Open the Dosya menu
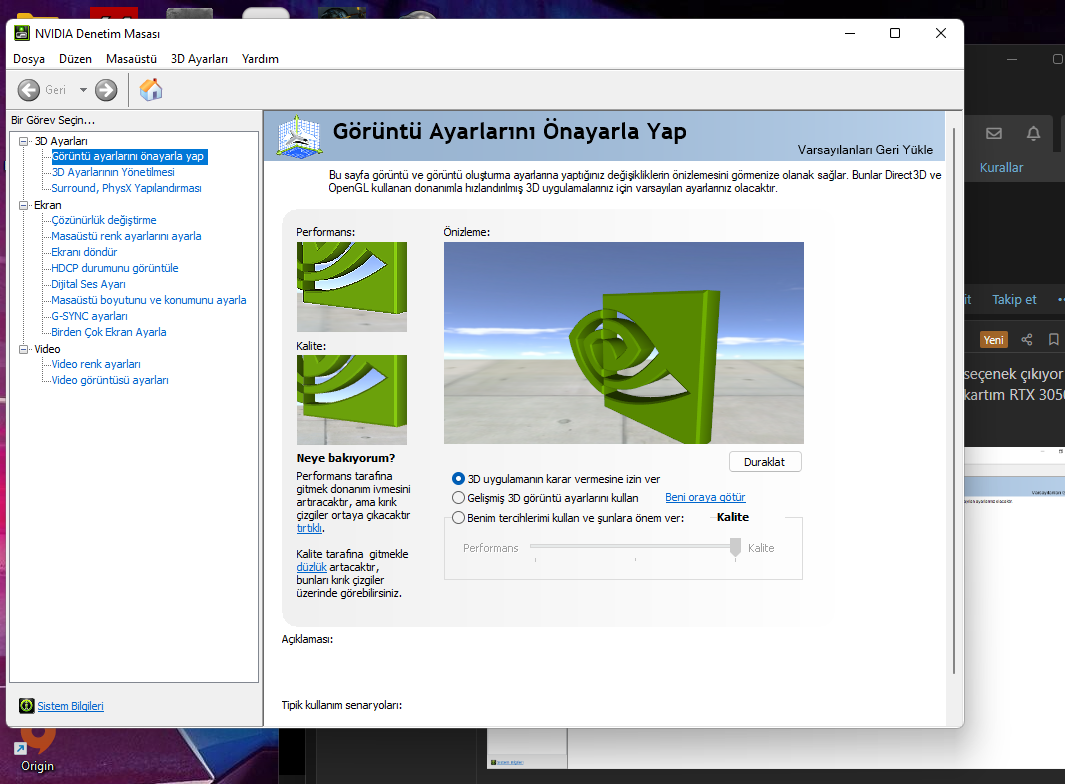Image resolution: width=1065 pixels, height=784 pixels. click(29, 59)
